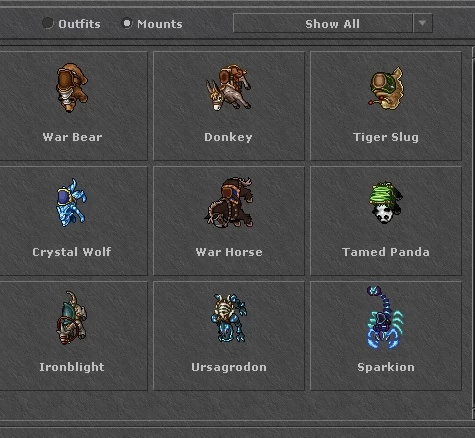Click the Crystal Wolf name label
475x438 pixels.
pos(72,252)
